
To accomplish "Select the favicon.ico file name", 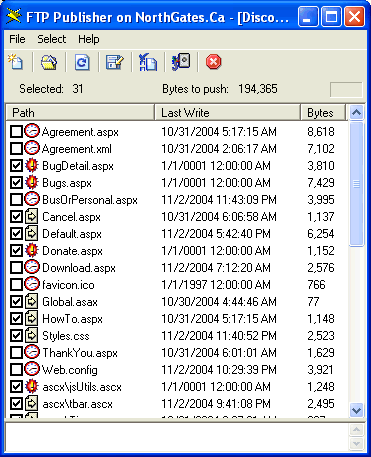I will pos(68,285).
